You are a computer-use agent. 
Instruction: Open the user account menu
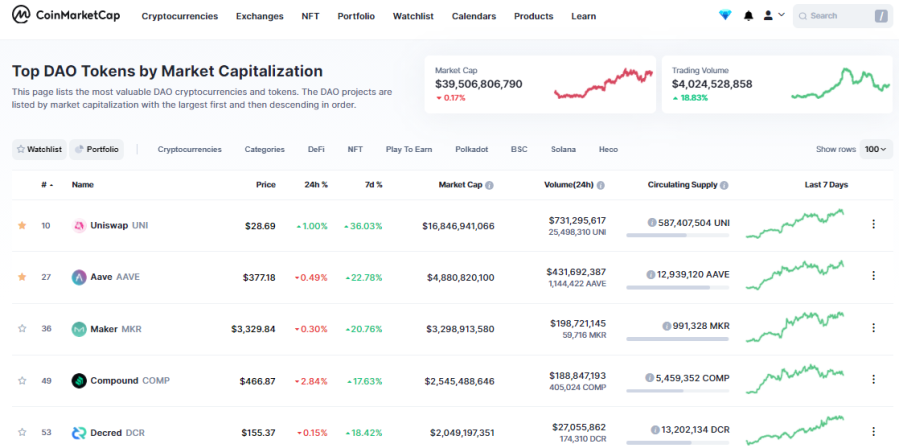pos(773,15)
